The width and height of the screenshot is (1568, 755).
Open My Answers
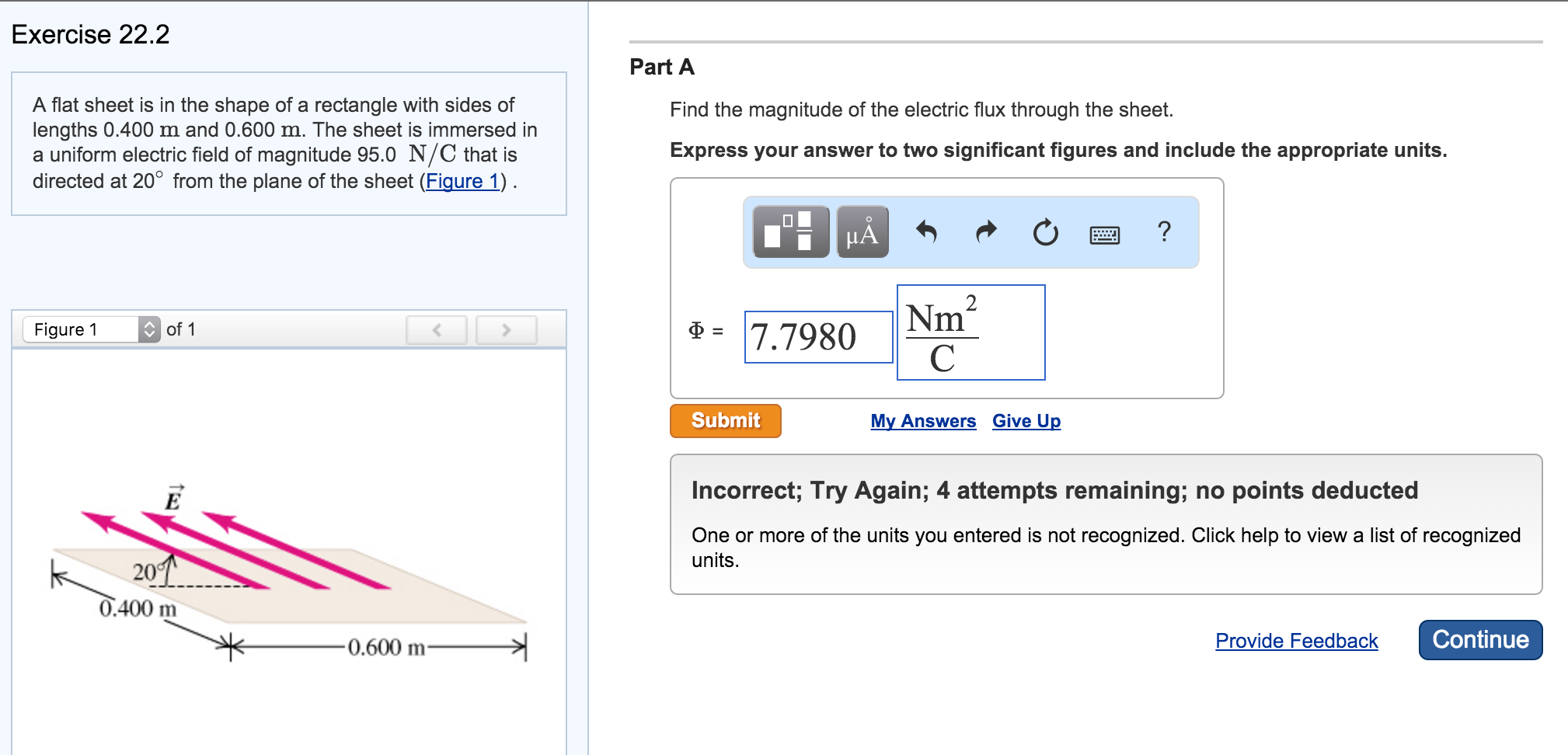point(923,421)
